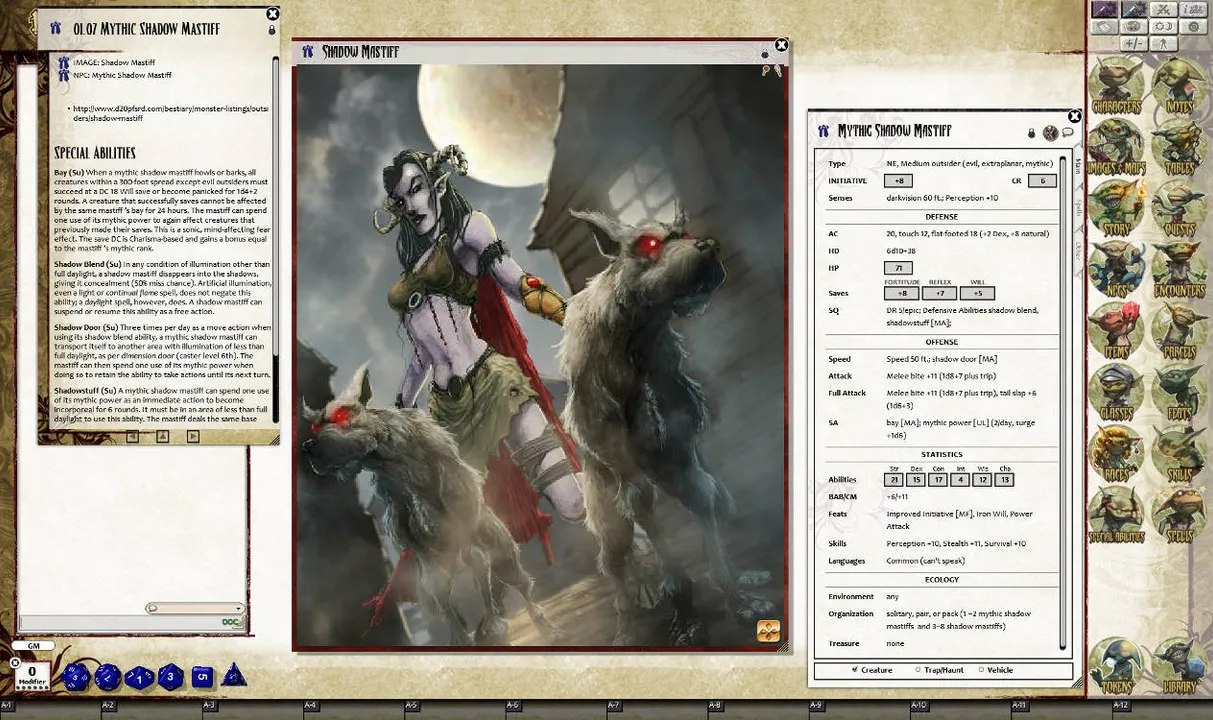Click the Reflex +7 save field
This screenshot has height=720, width=1213.
click(939, 293)
